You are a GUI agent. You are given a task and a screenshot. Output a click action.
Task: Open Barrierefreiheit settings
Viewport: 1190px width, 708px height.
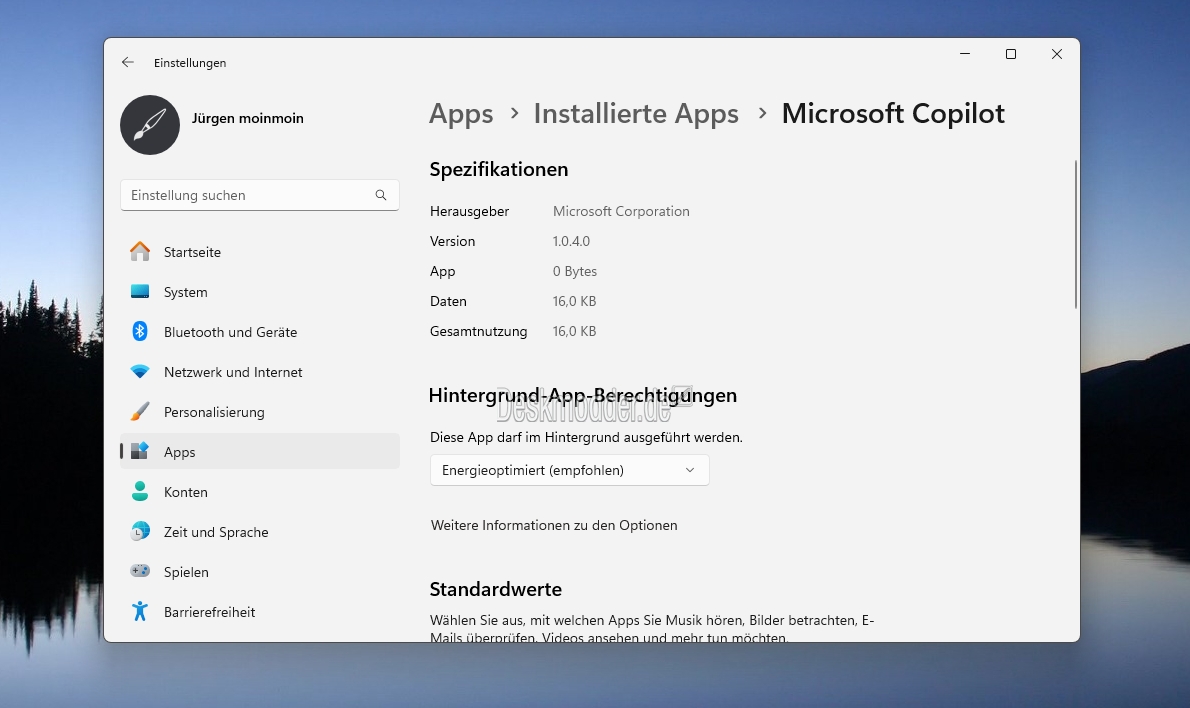260,612
